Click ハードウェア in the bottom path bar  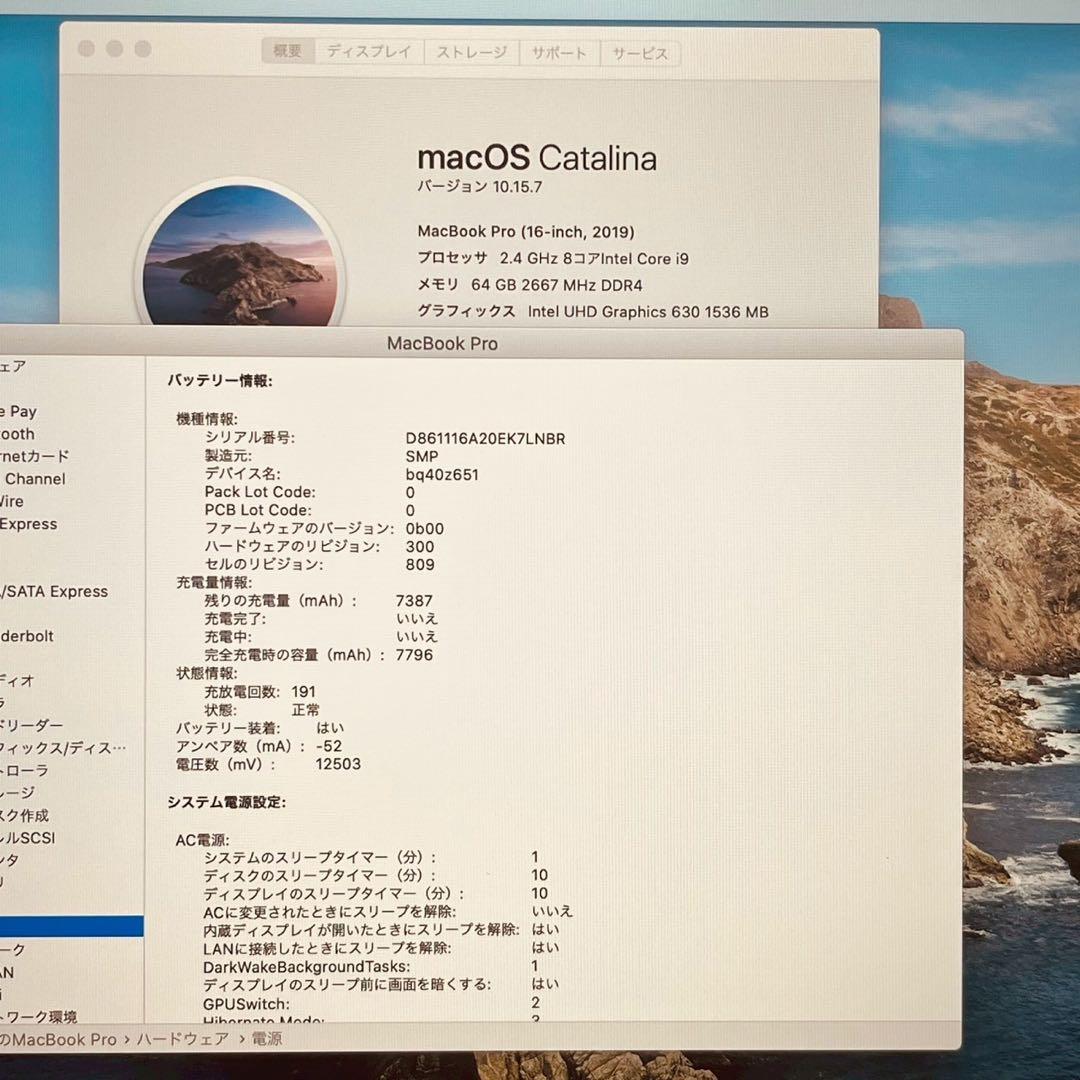click(x=175, y=1039)
